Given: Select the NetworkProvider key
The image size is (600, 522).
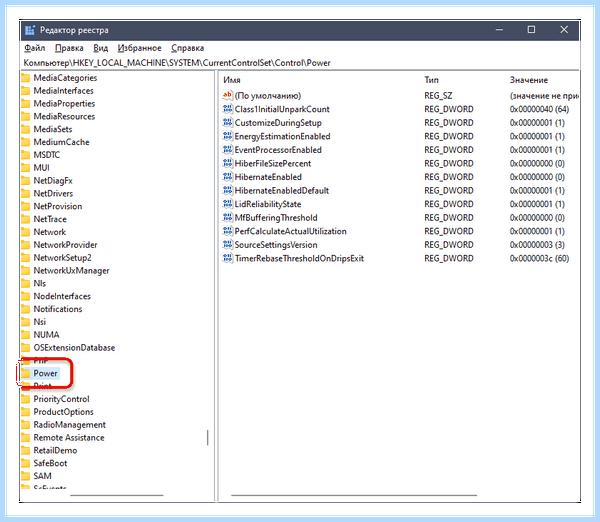Looking at the screenshot, I should tap(65, 245).
